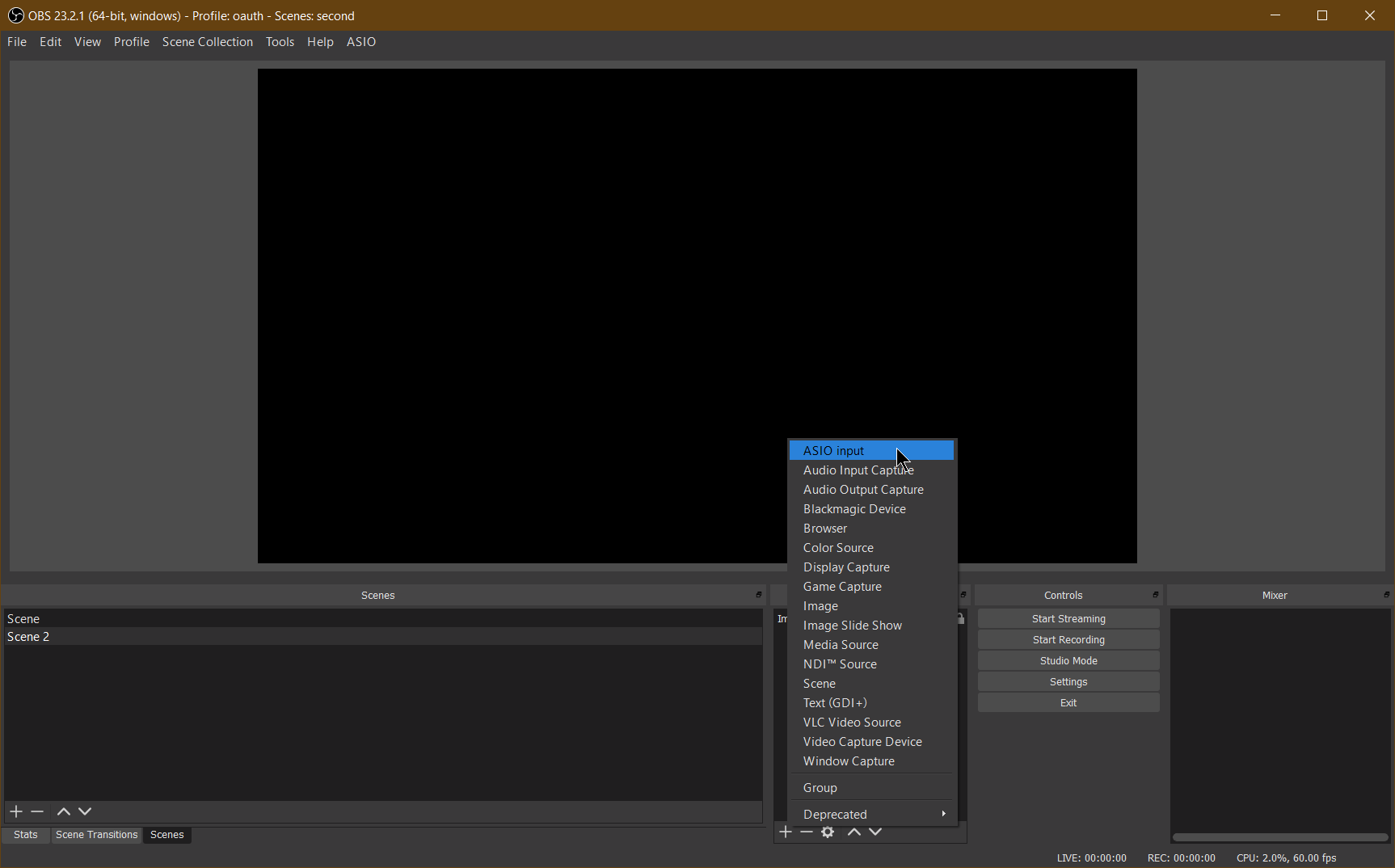Add a new scene with plus icon
The height and width of the screenshot is (868, 1395).
point(16,811)
